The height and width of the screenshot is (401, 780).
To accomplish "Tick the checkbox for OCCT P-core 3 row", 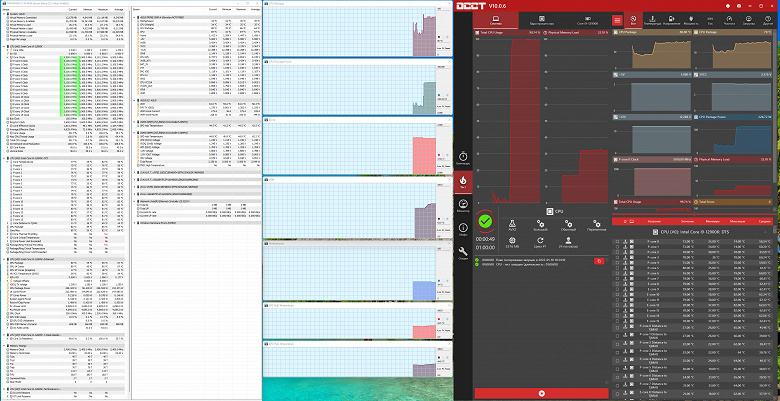I will [x=617, y=258].
